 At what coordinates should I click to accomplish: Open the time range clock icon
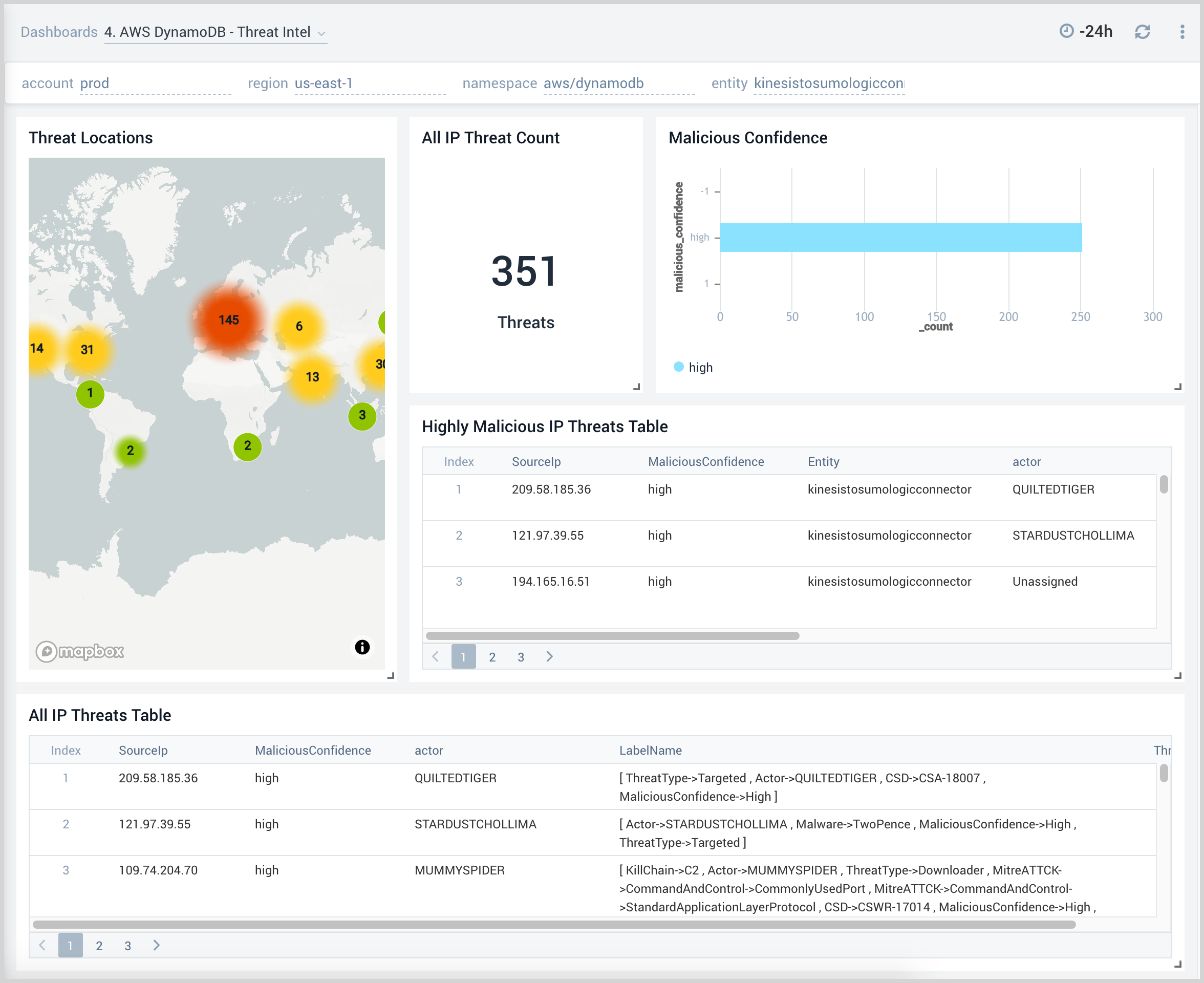[x=1067, y=32]
